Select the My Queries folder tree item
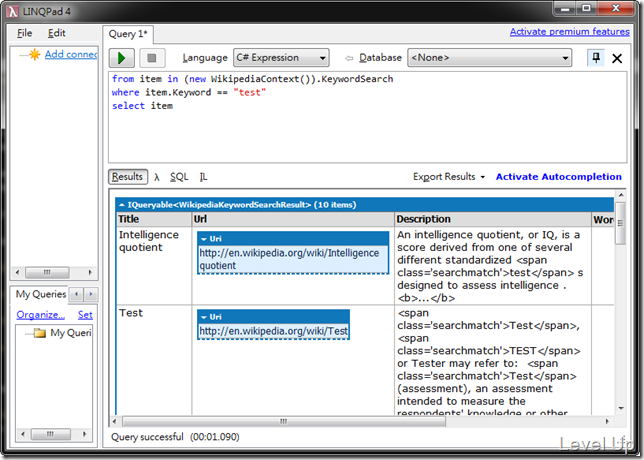This screenshot has height=460, width=644. tap(71, 333)
